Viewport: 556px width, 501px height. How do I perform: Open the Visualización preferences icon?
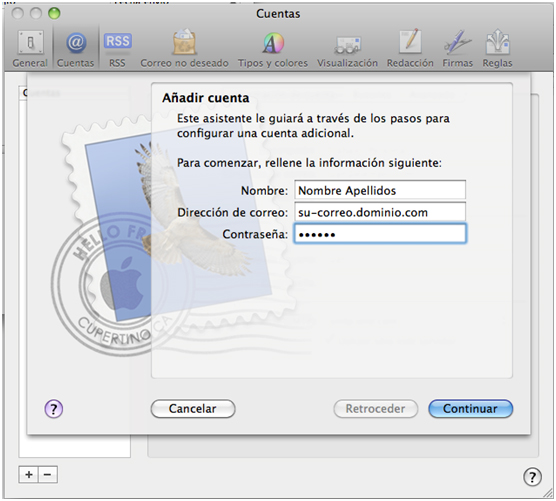click(x=348, y=49)
